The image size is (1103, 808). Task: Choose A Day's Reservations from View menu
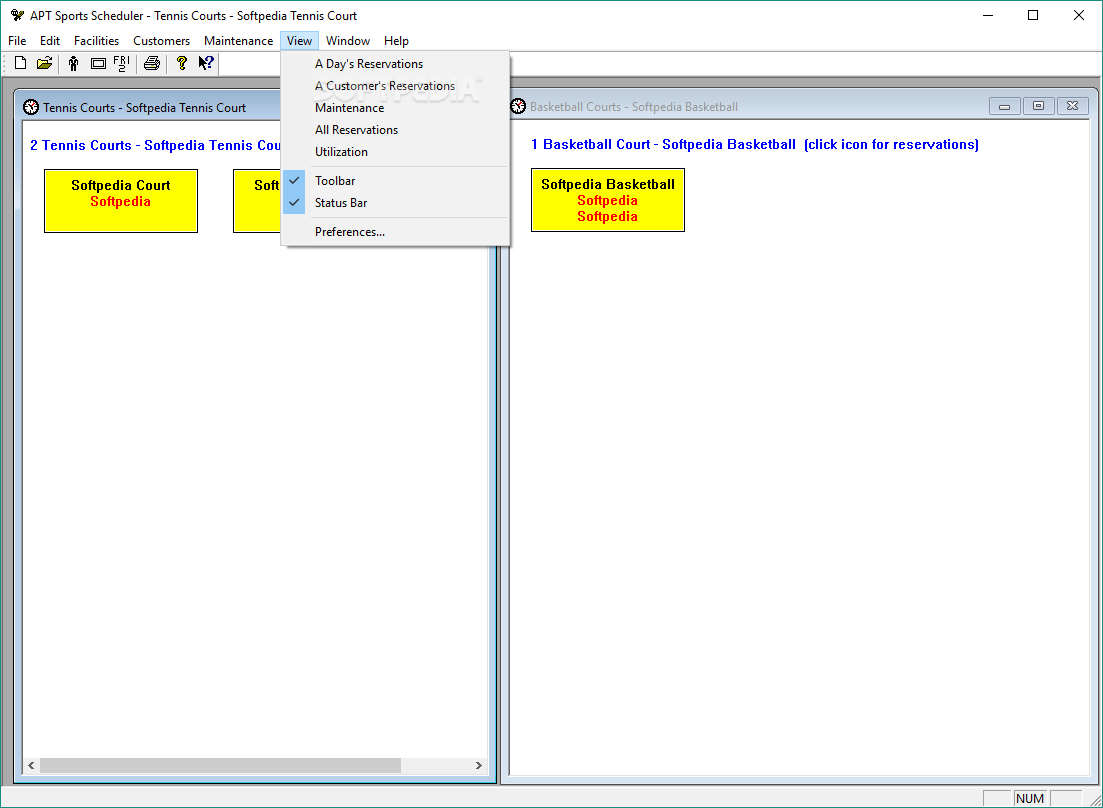click(395, 64)
